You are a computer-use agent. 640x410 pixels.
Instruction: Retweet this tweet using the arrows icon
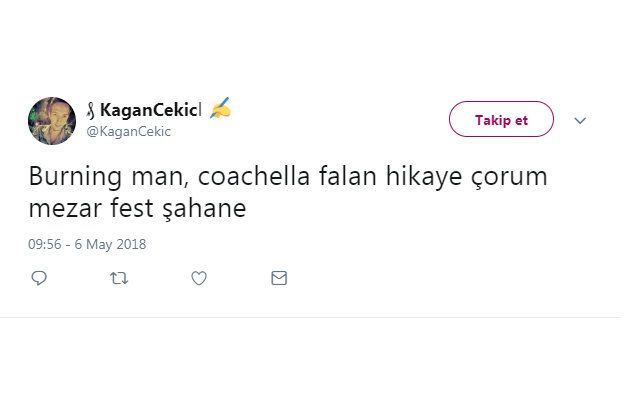118,278
